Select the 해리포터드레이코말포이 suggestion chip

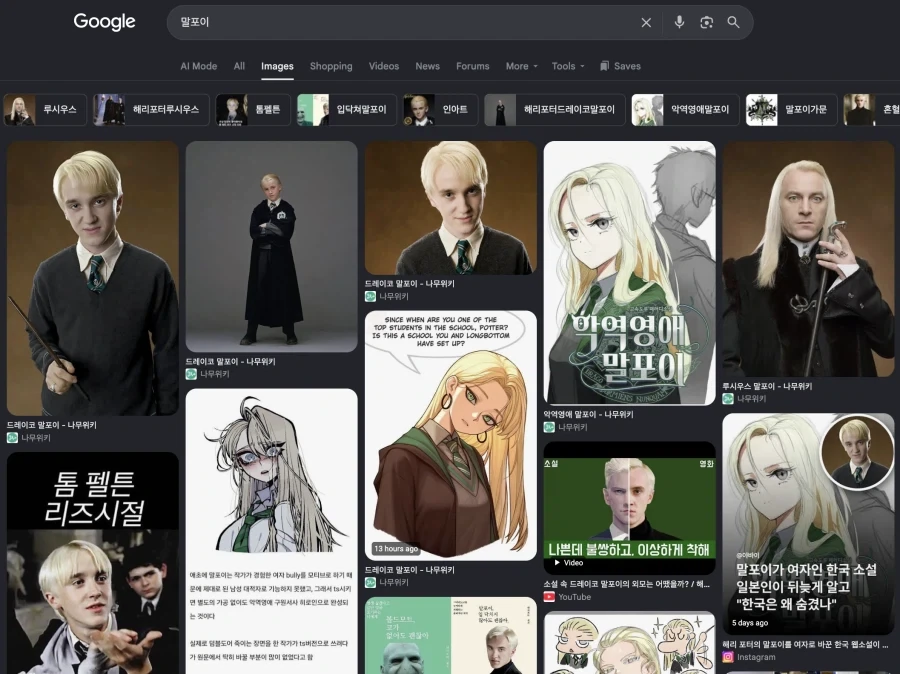point(554,110)
